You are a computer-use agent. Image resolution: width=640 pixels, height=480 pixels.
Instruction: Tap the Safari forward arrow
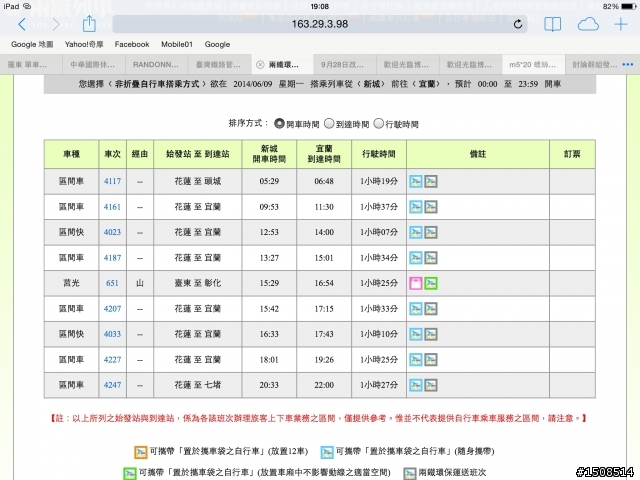(56, 24)
